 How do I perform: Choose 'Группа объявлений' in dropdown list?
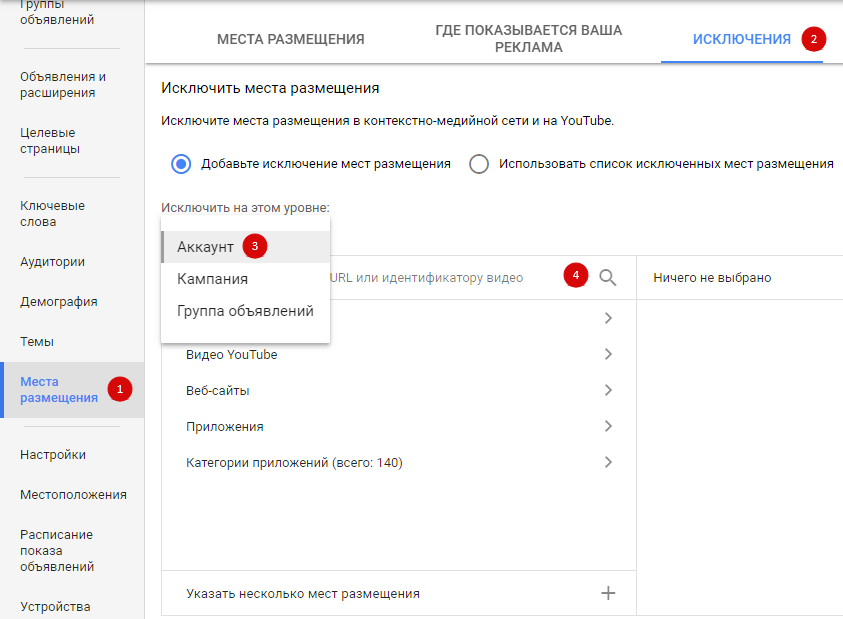pos(245,311)
